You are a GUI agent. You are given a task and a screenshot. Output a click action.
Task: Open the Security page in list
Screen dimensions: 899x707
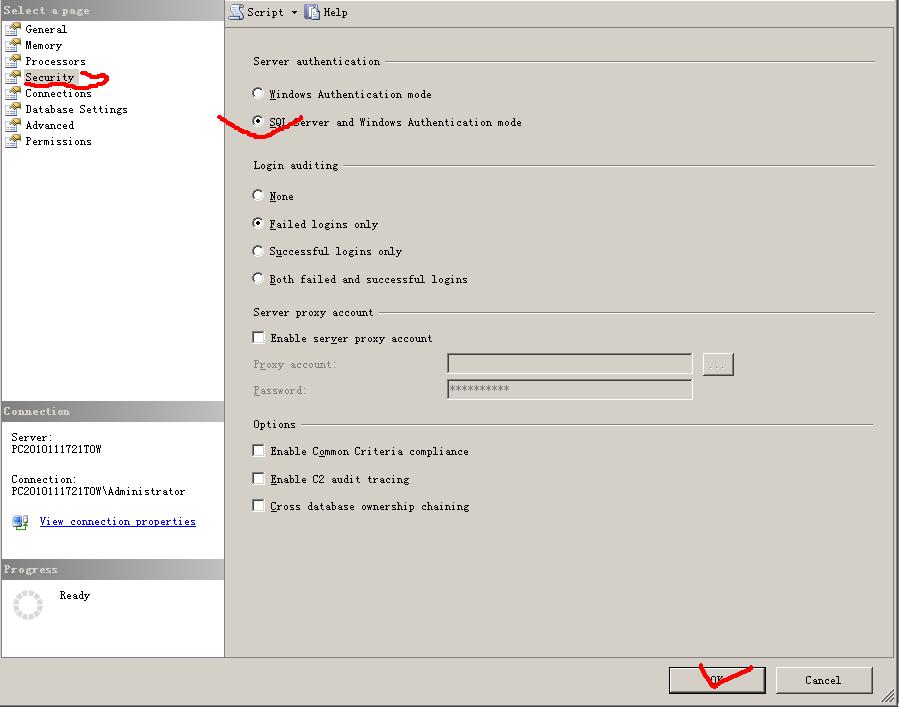49,77
